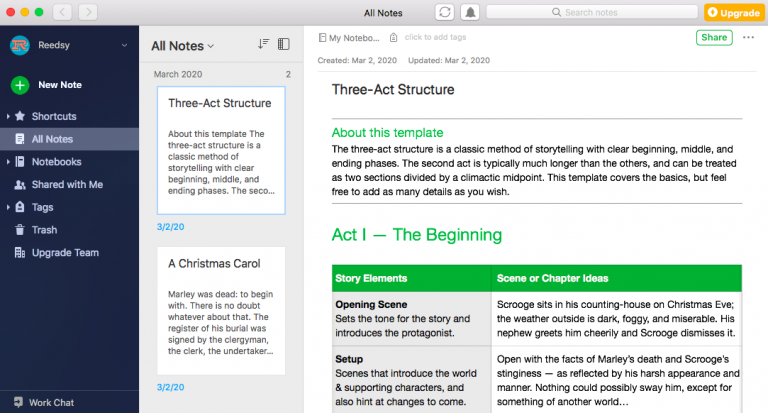Click the back navigation arrow
Viewport: 768px width, 413px height.
tap(62, 12)
